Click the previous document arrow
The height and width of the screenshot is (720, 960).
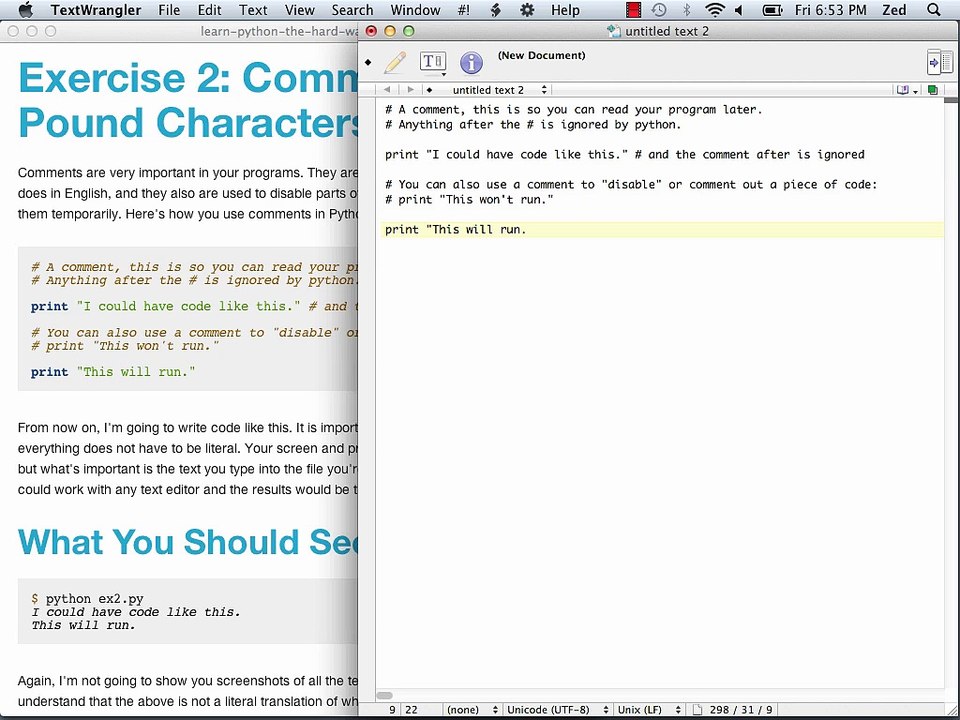coord(387,90)
